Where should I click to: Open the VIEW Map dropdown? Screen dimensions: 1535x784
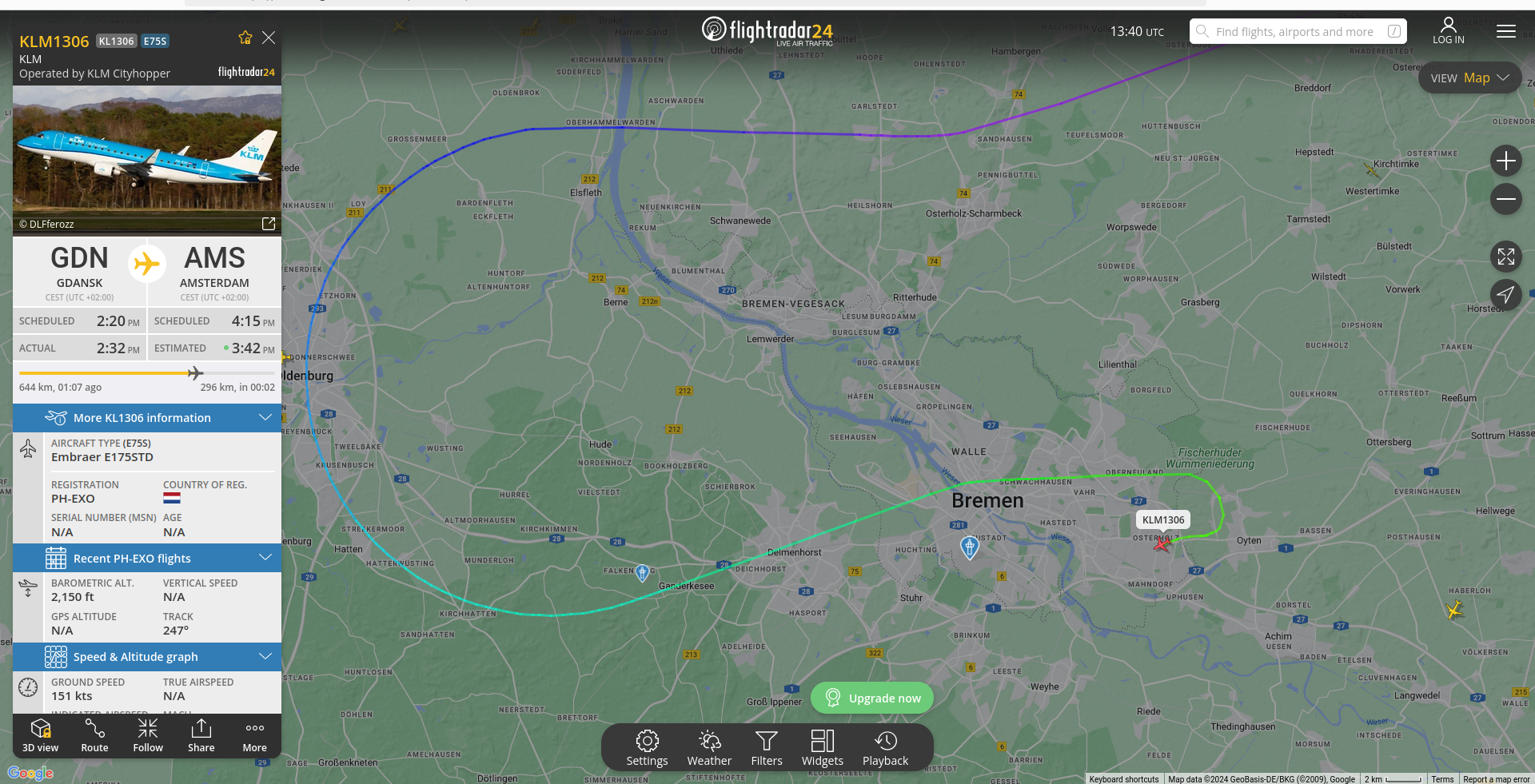1469,78
